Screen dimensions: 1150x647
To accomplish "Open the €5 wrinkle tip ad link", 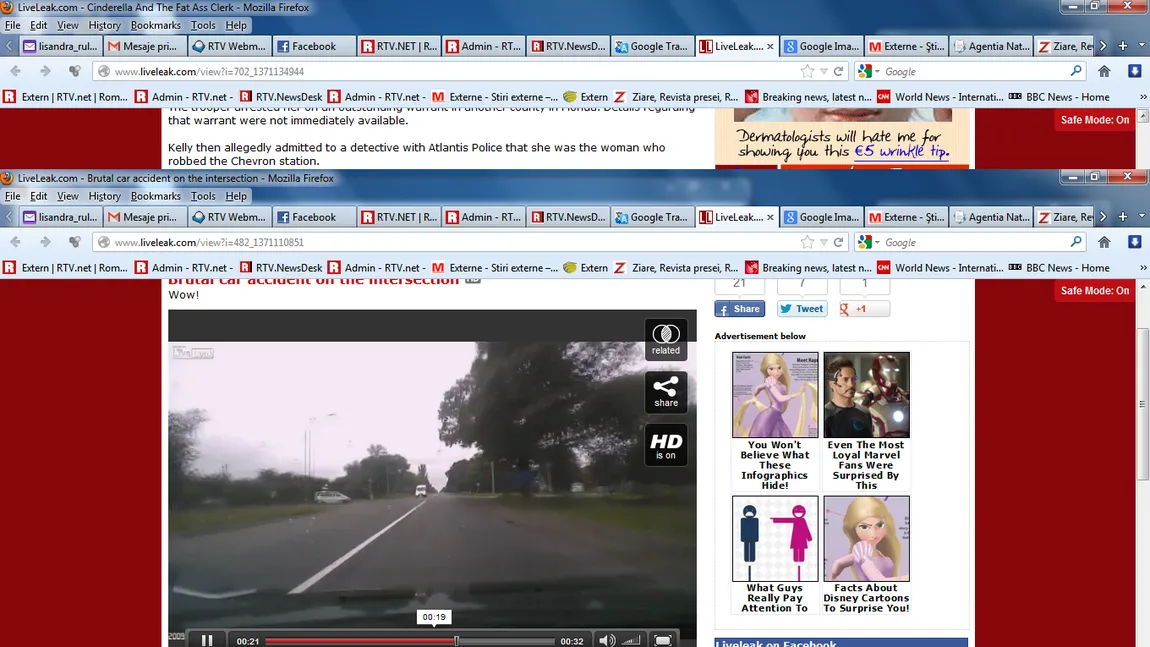I will (x=901, y=152).
